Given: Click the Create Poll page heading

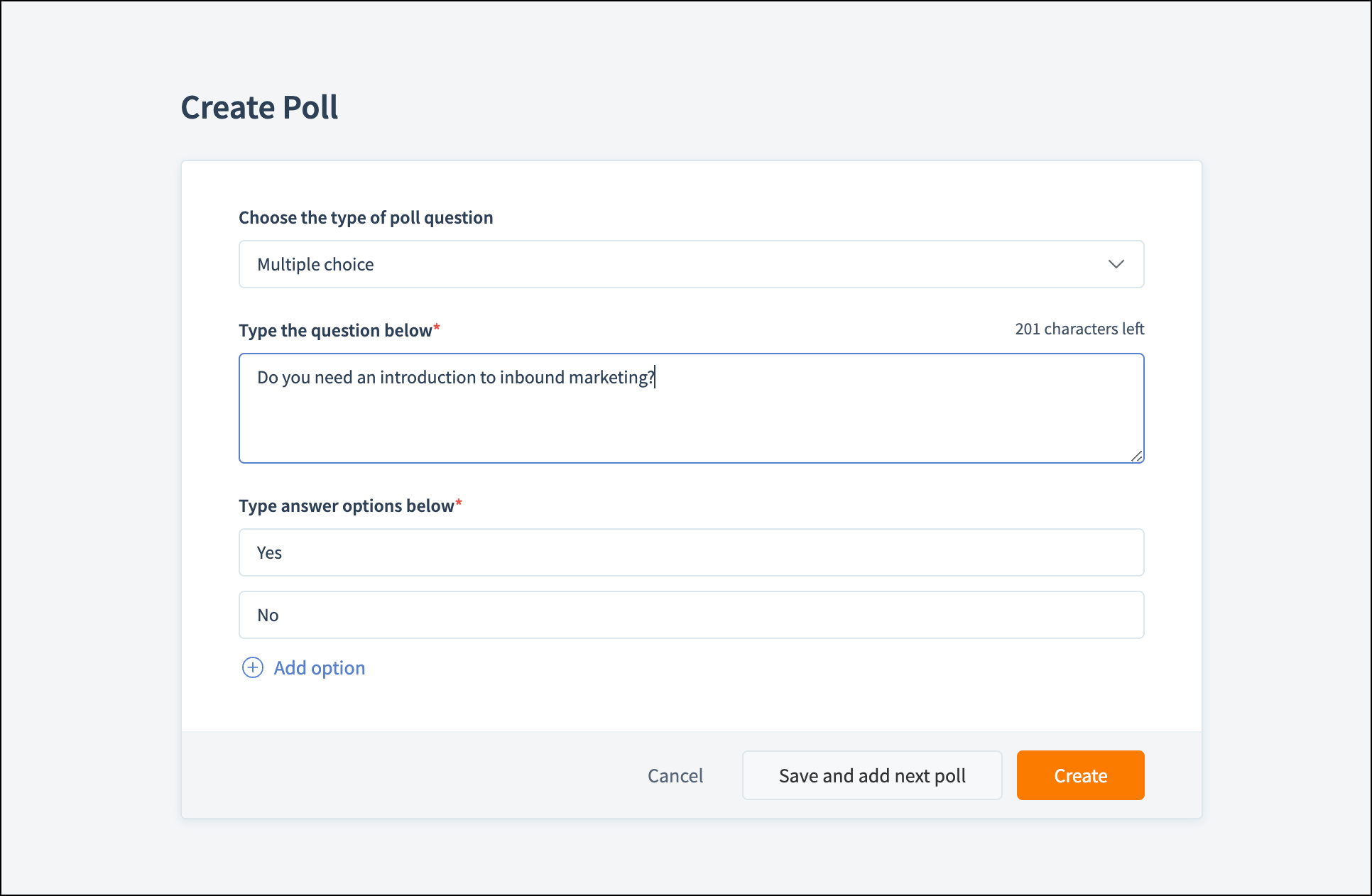Looking at the screenshot, I should [259, 108].
